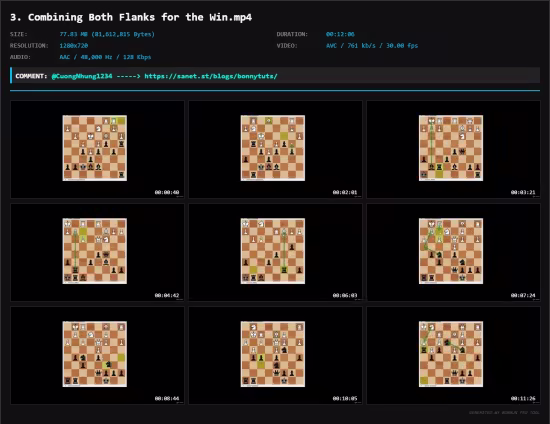Click the DURATION: label
Image resolution: width=550 pixels, height=424 pixels.
pyautogui.click(x=292, y=34)
